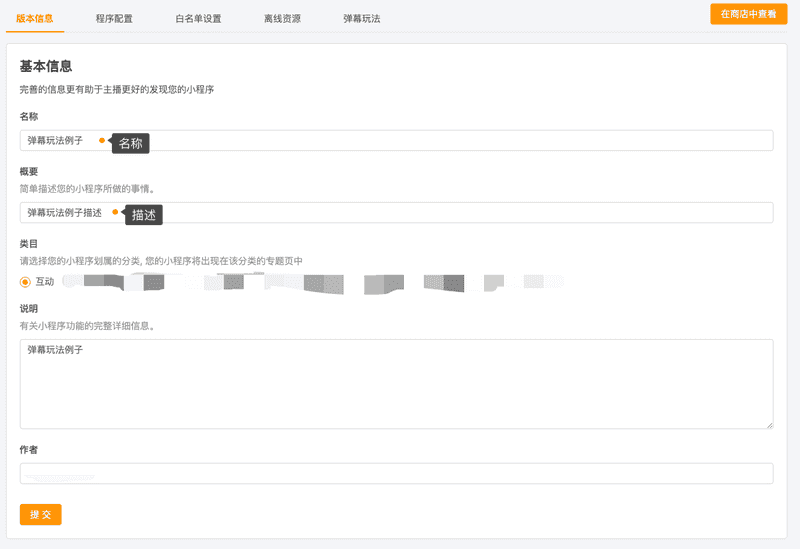This screenshot has width=800, height=549.
Task: Click inside the 说明 description textarea
Action: coord(396,384)
